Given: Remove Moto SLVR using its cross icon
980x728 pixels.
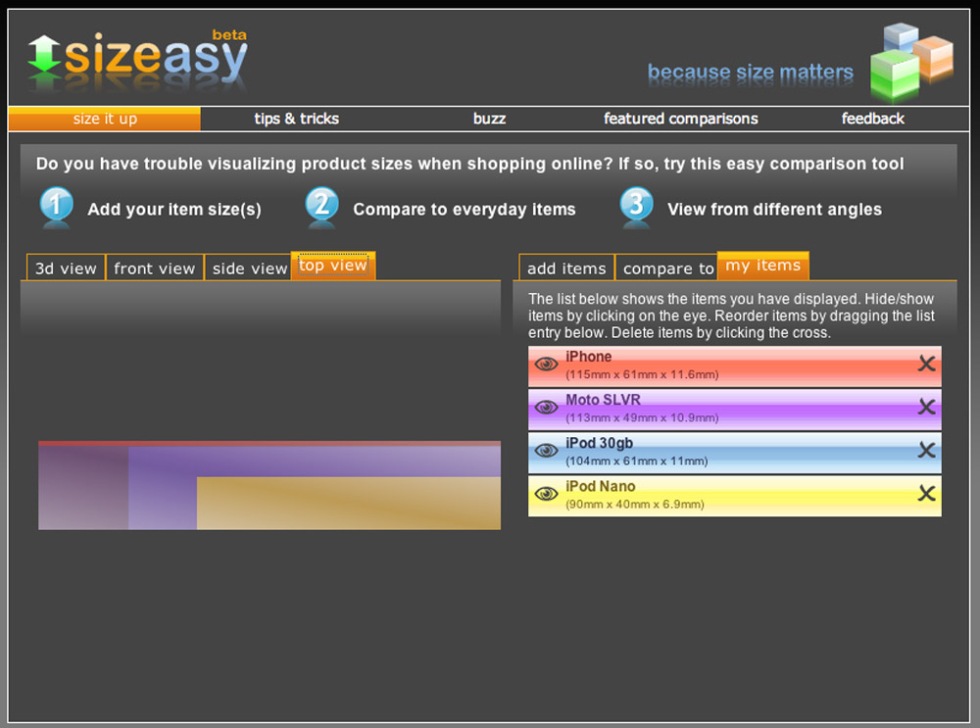Looking at the screenshot, I should pyautogui.click(x=926, y=407).
